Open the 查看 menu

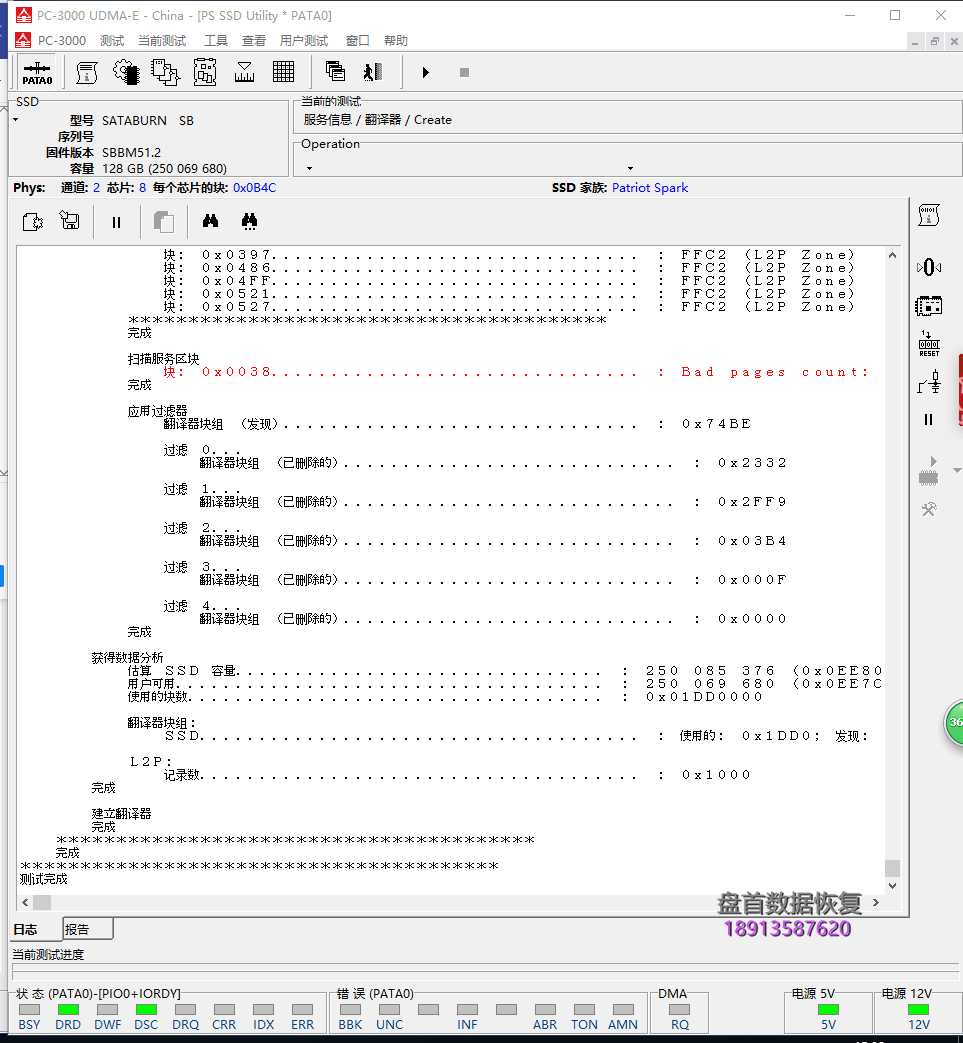253,41
